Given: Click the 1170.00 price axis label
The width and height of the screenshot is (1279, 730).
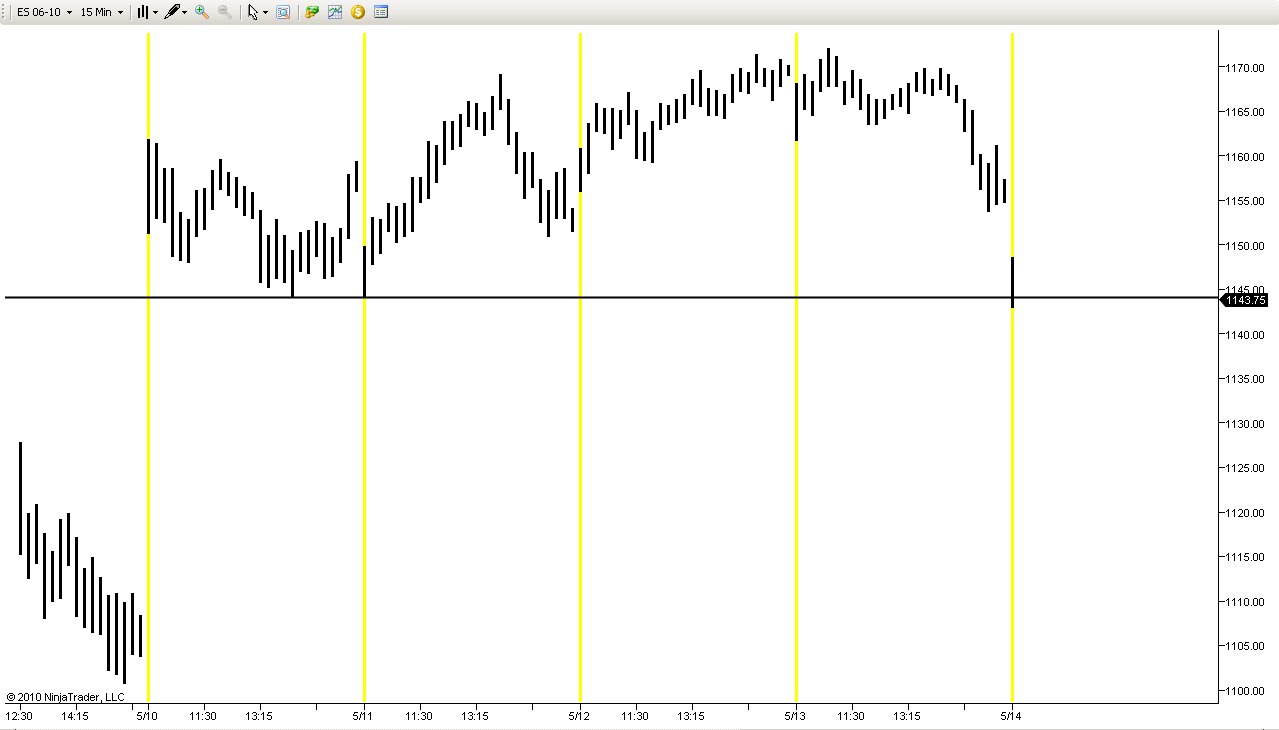Looking at the screenshot, I should click(x=1247, y=67).
